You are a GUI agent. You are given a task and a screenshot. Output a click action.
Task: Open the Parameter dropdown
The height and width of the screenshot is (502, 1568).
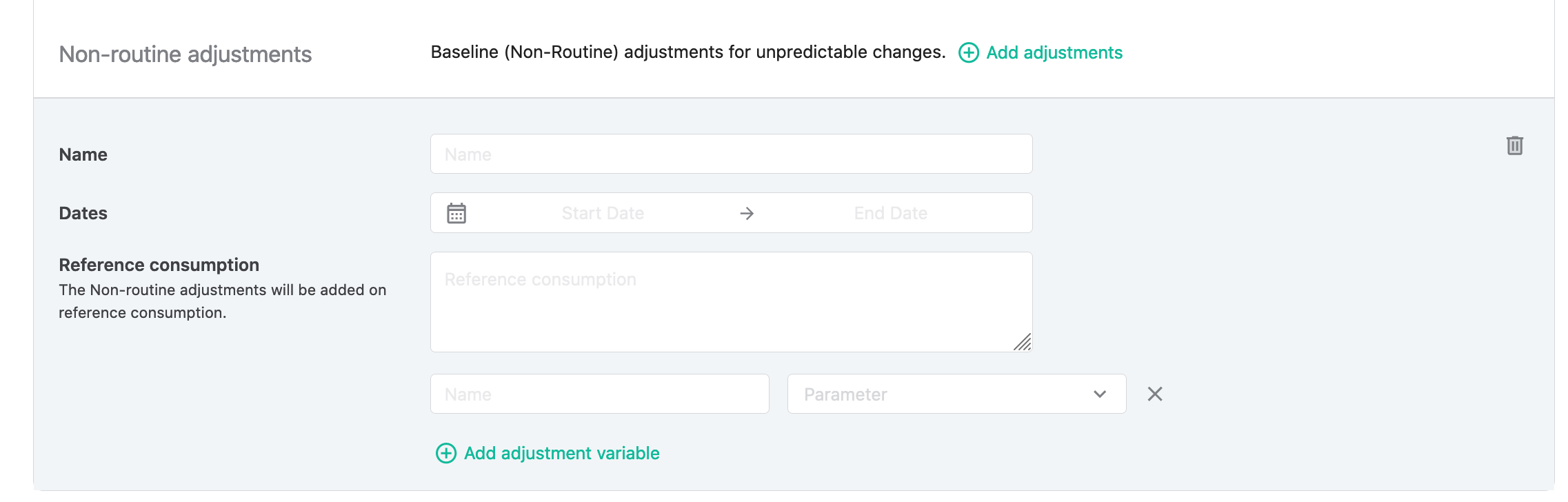(957, 394)
